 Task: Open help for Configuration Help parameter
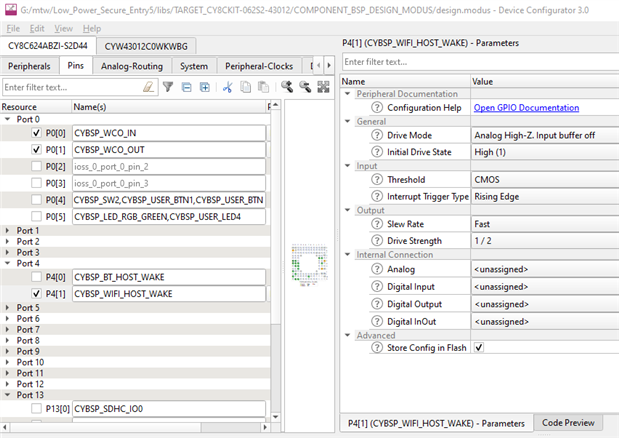[377, 107]
